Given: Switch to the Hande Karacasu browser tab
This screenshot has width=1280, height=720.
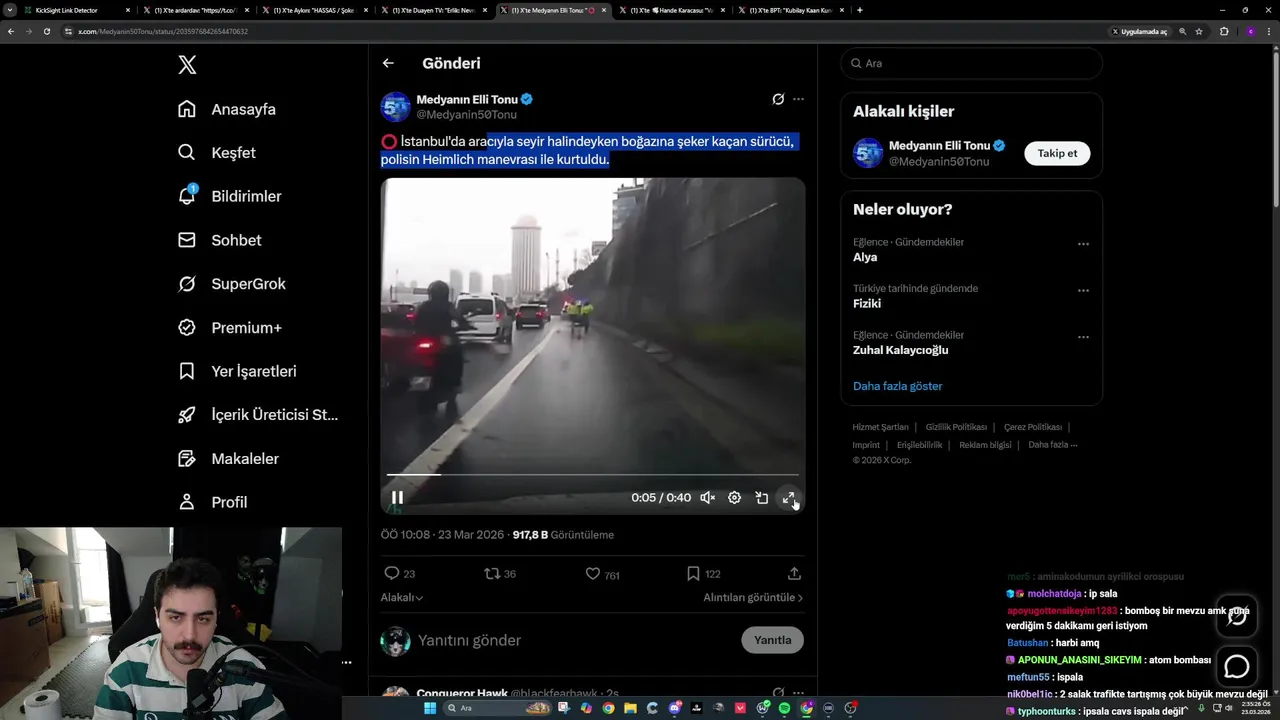Looking at the screenshot, I should (674, 10).
